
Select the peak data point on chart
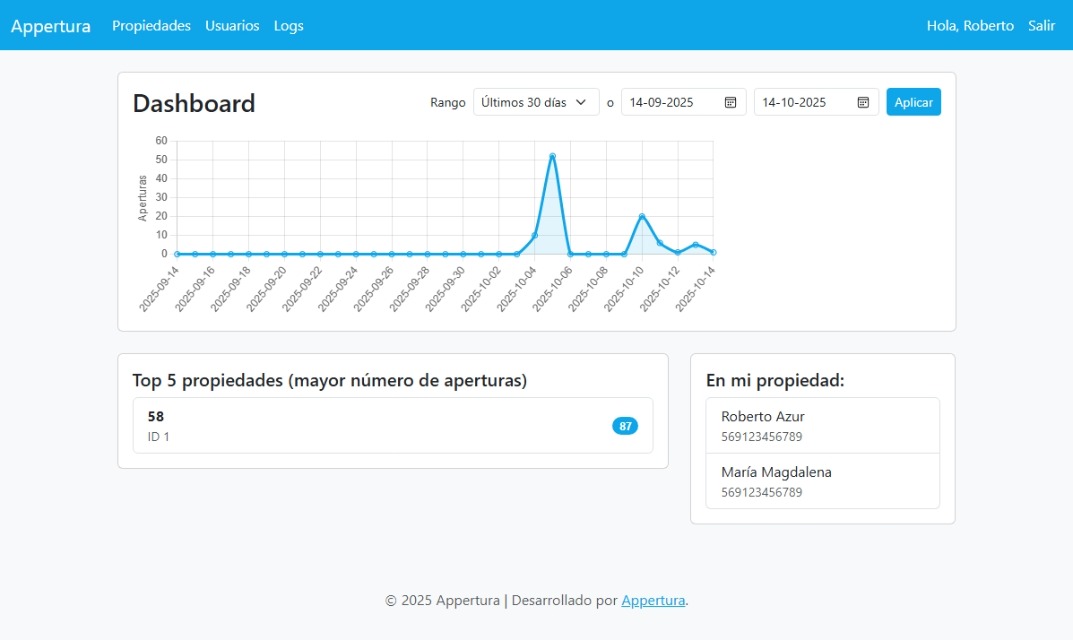[x=552, y=156]
